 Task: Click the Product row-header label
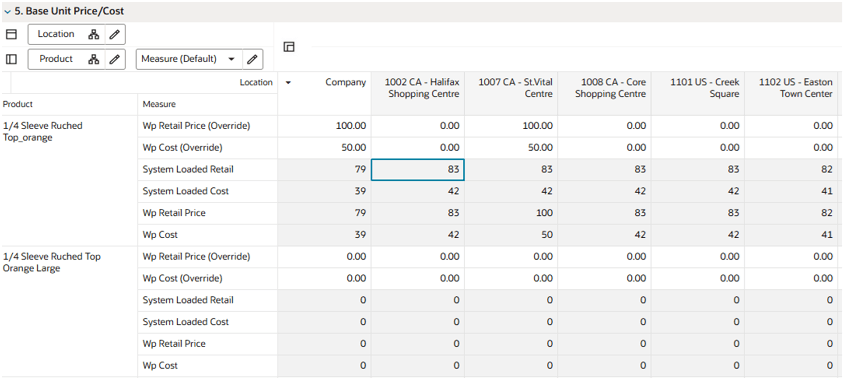[18, 104]
